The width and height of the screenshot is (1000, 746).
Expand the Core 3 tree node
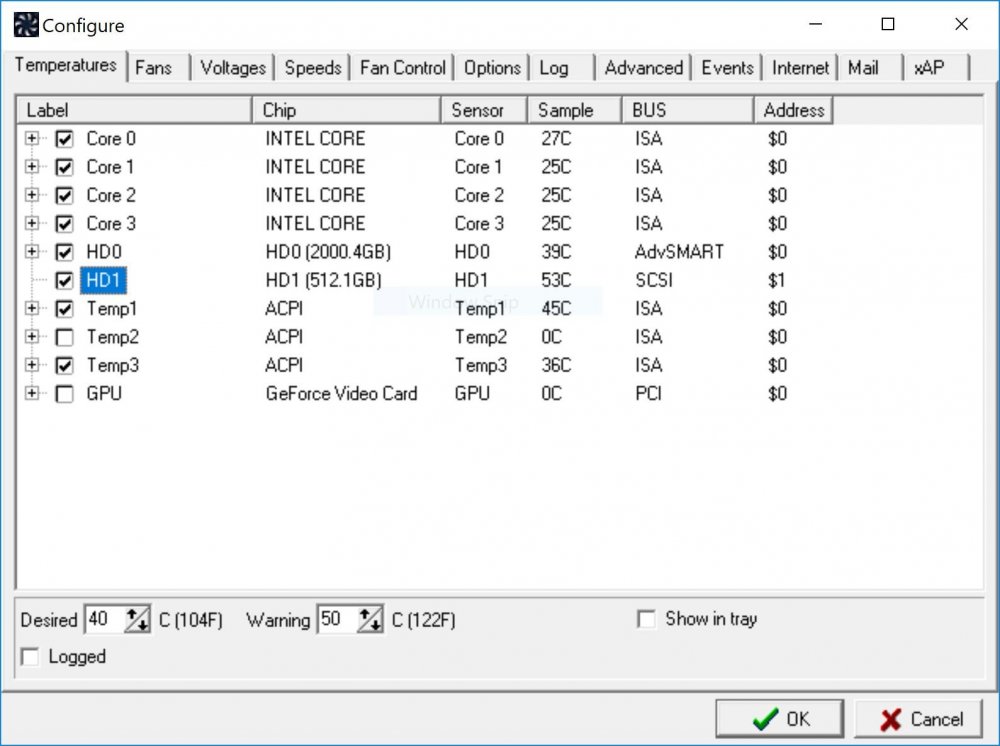coord(31,223)
